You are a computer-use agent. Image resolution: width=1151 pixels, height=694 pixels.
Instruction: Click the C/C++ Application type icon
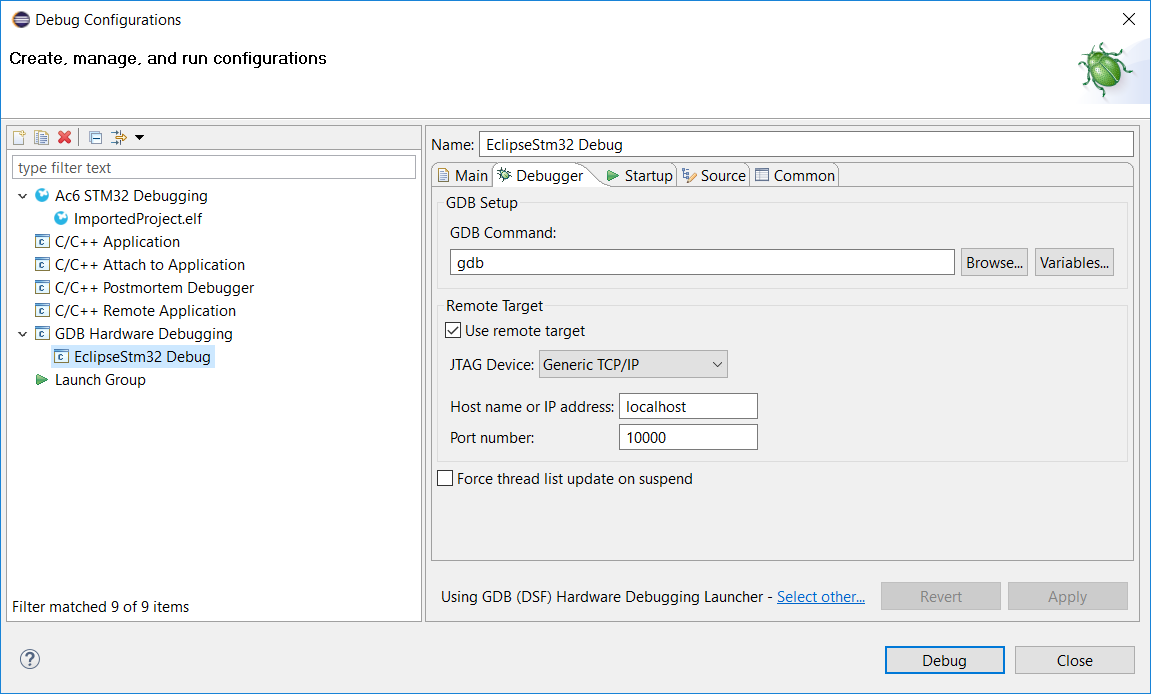pos(43,242)
